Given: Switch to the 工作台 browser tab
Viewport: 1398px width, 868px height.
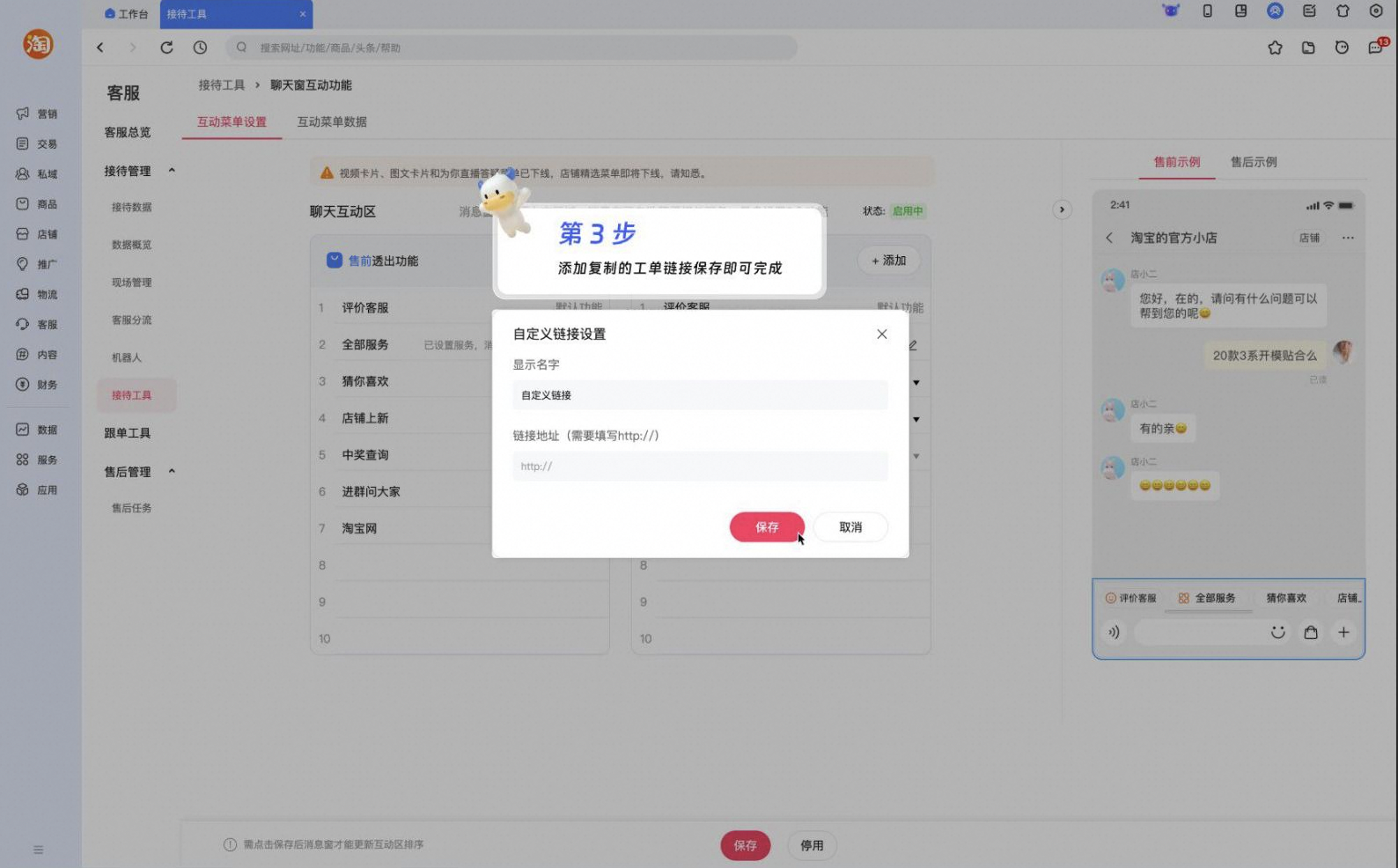Looking at the screenshot, I should click(x=126, y=14).
